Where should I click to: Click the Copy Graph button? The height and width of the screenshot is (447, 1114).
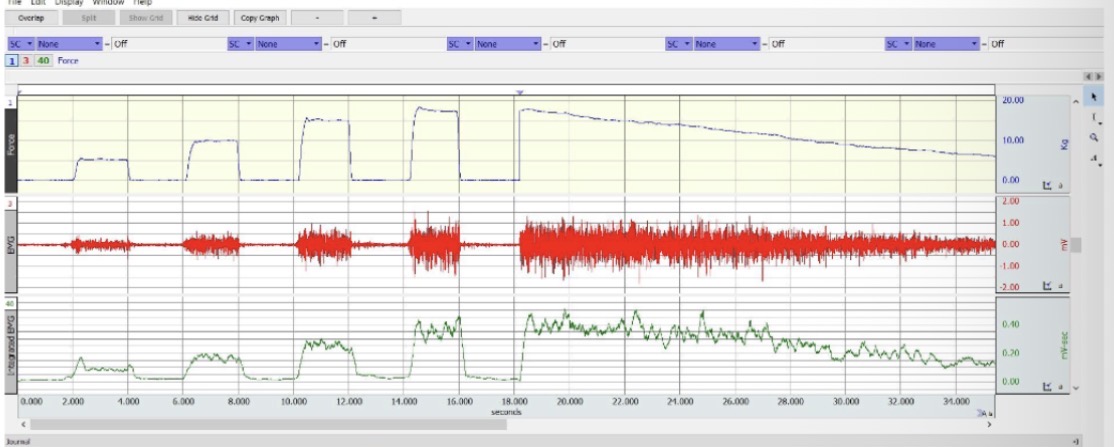click(260, 18)
